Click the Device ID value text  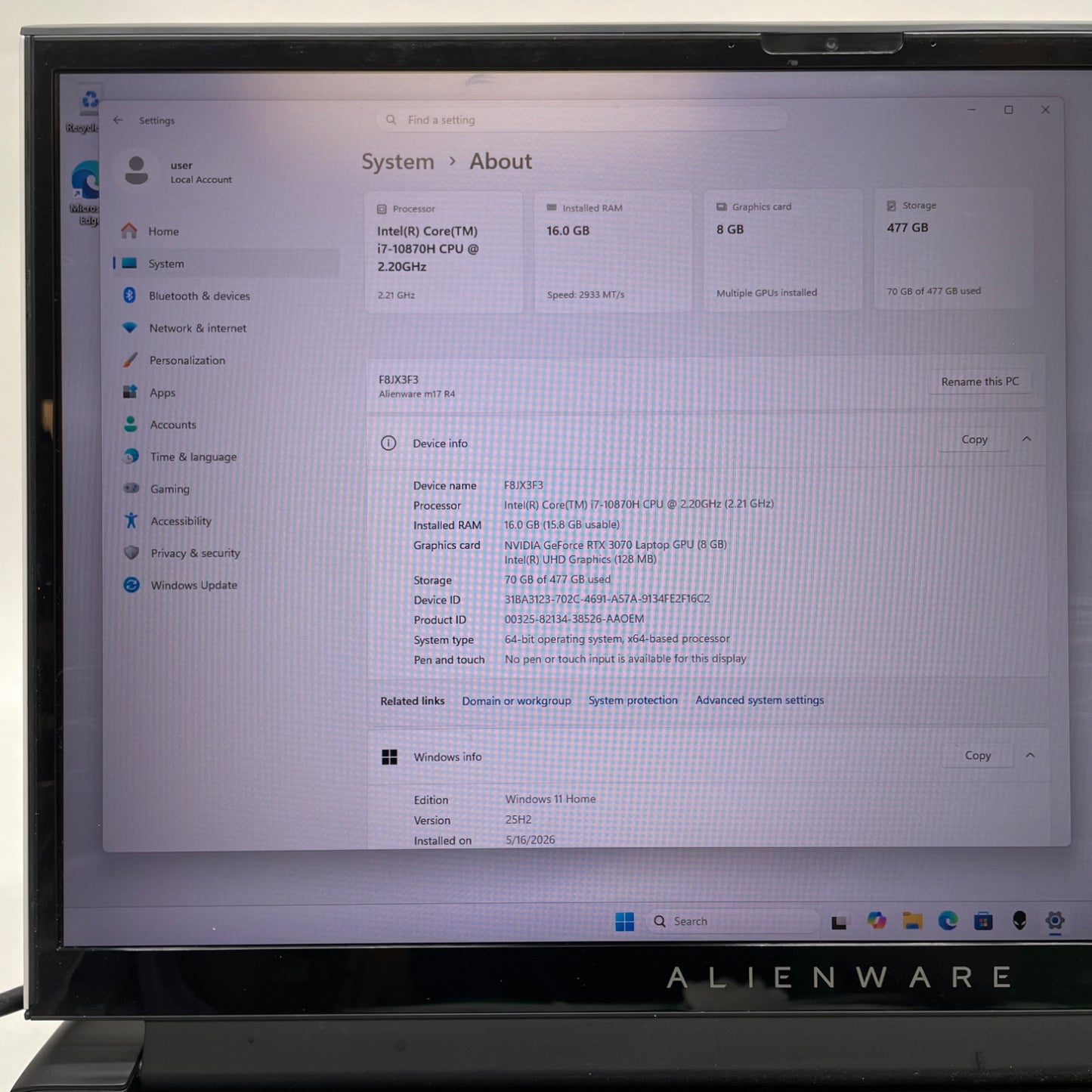(x=607, y=599)
